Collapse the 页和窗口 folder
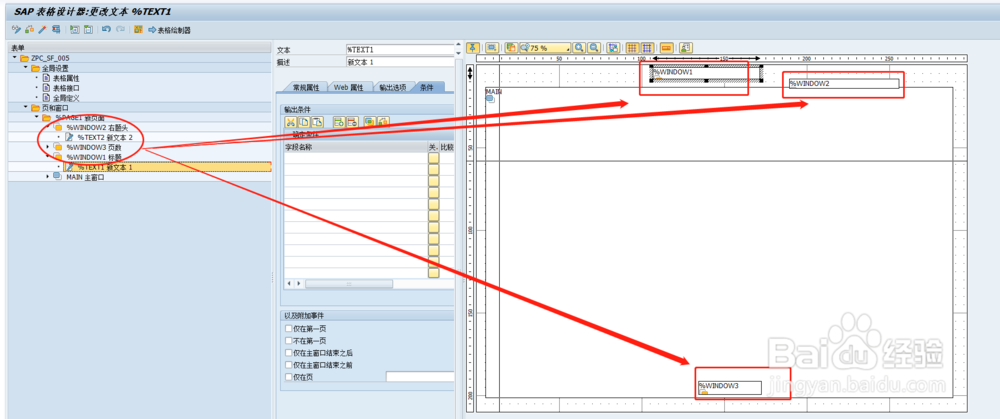Image resolution: width=1000 pixels, height=419 pixels. point(26,107)
